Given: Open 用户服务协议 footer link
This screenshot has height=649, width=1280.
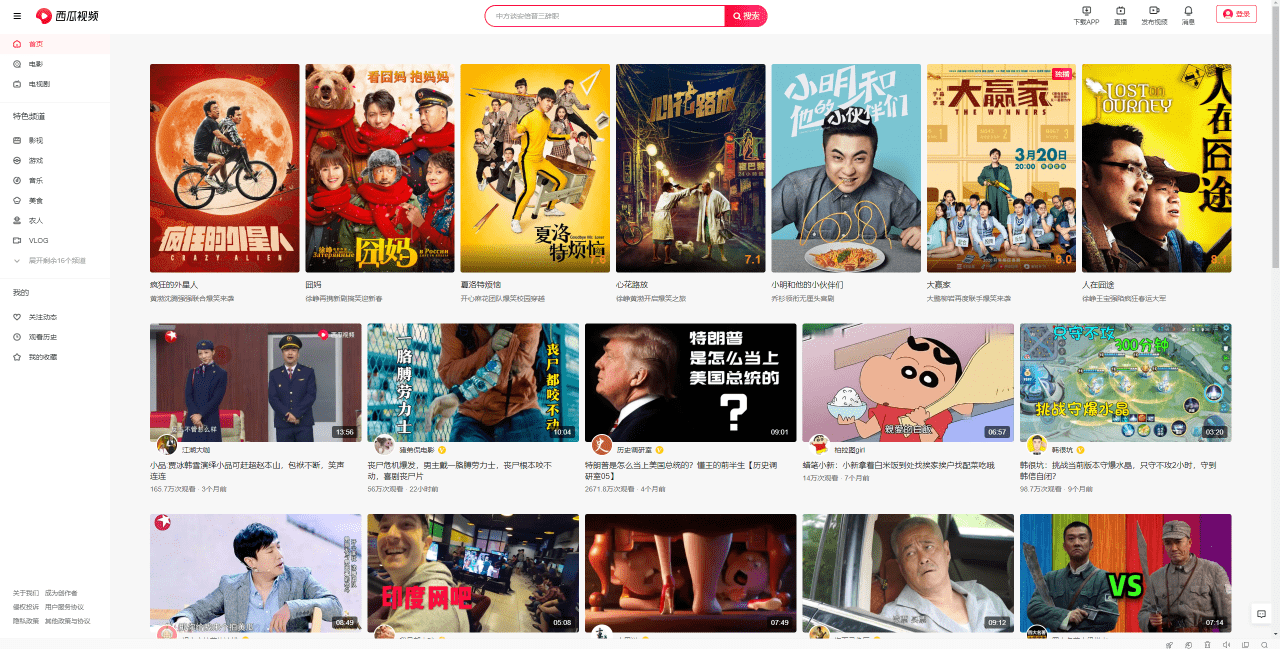Looking at the screenshot, I should 64,607.
